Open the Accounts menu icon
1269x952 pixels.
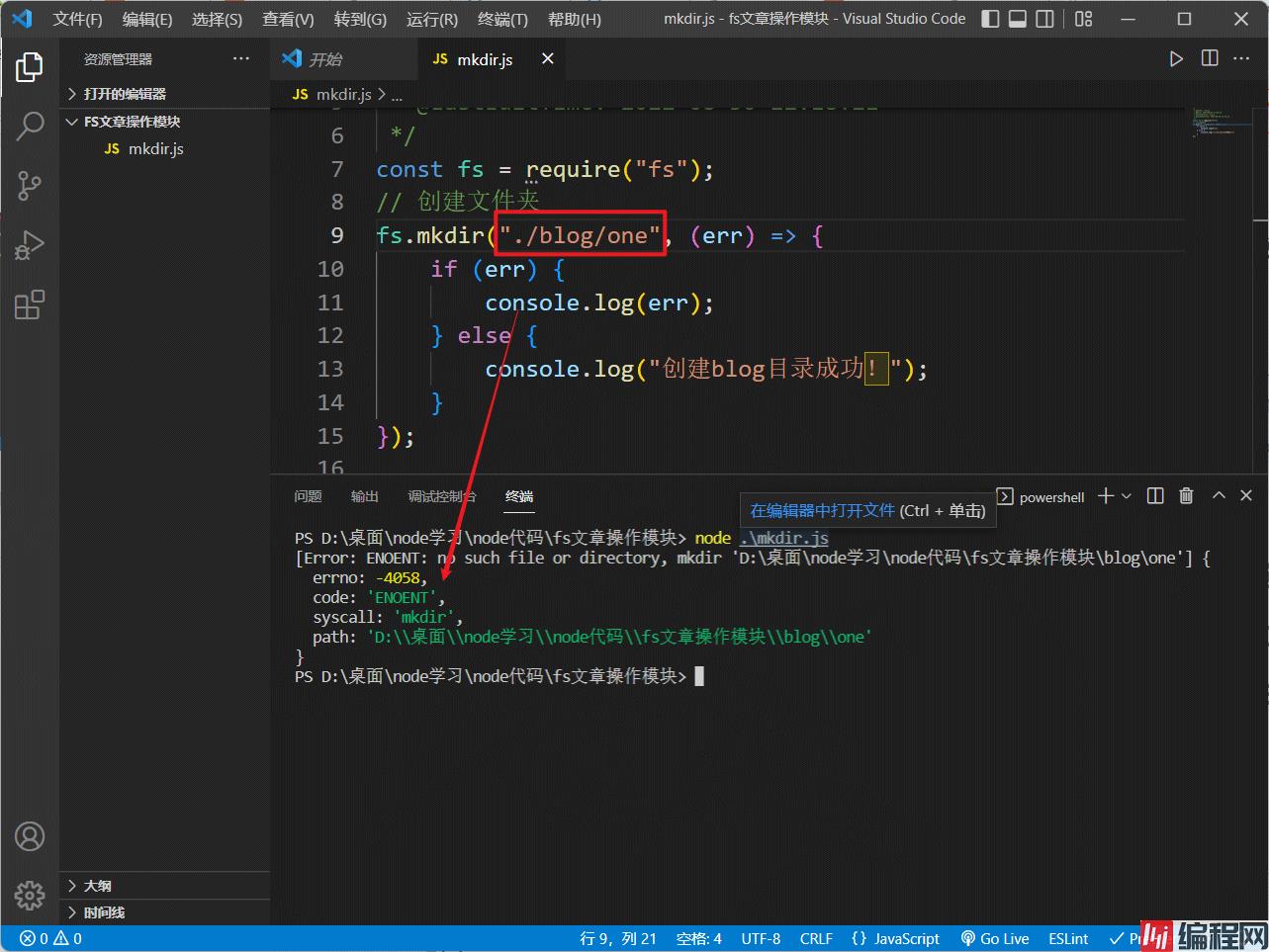(30, 836)
